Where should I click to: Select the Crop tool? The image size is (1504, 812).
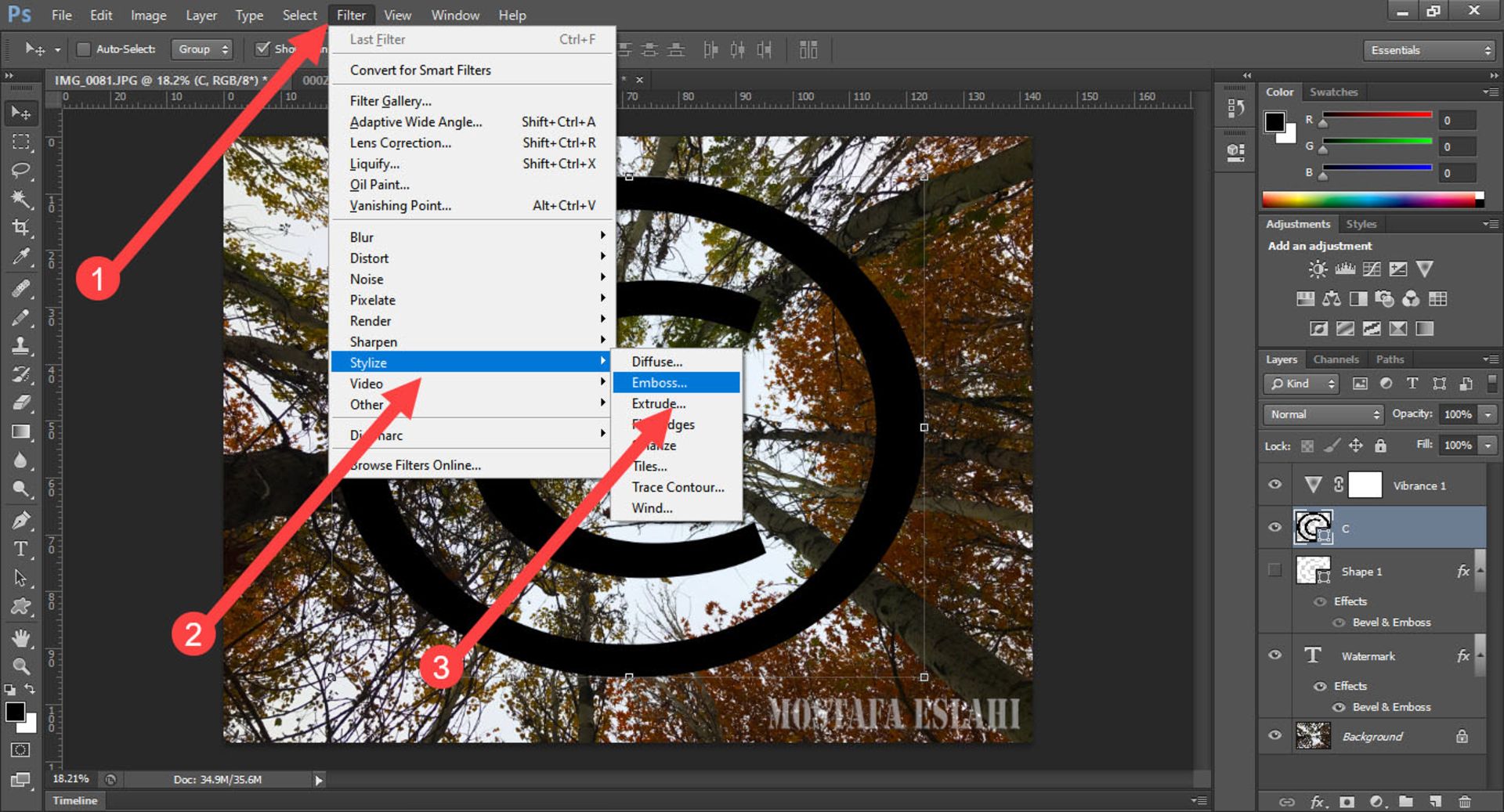pos(20,228)
